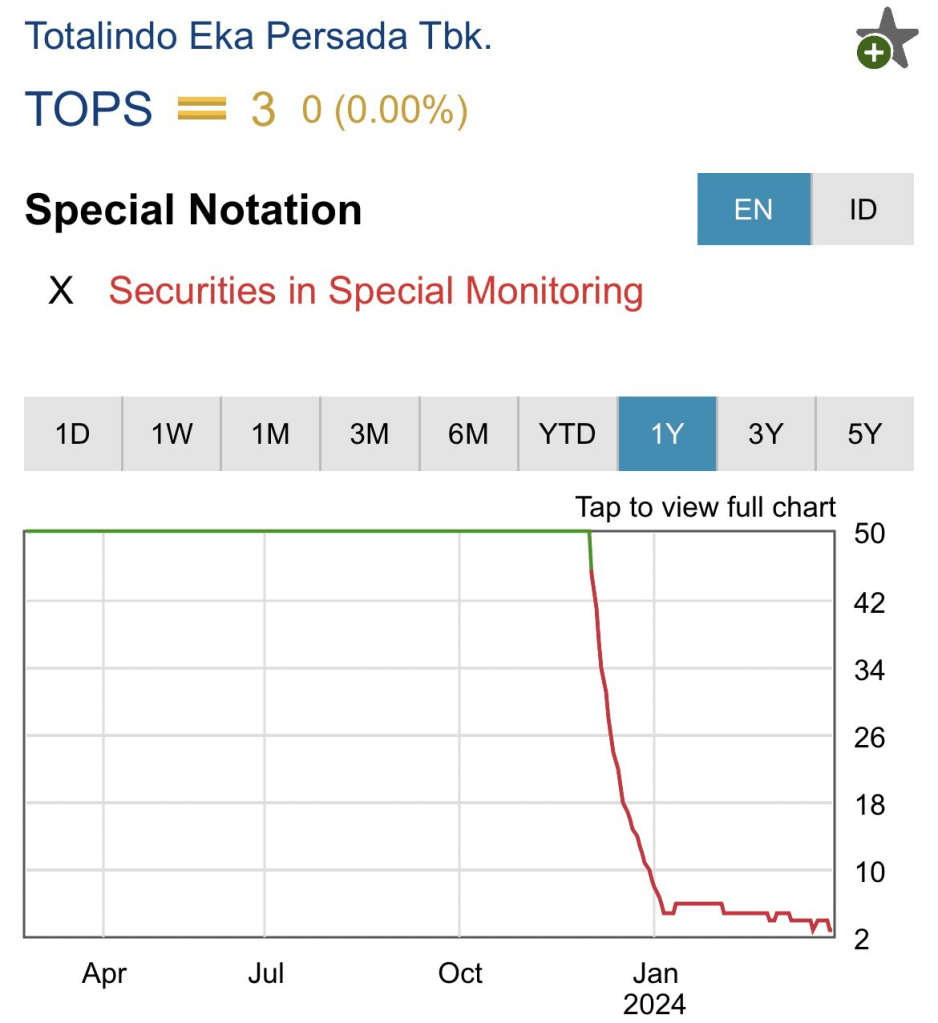The image size is (938, 1023).
Task: Select the 6M chart range
Action: tap(468, 434)
